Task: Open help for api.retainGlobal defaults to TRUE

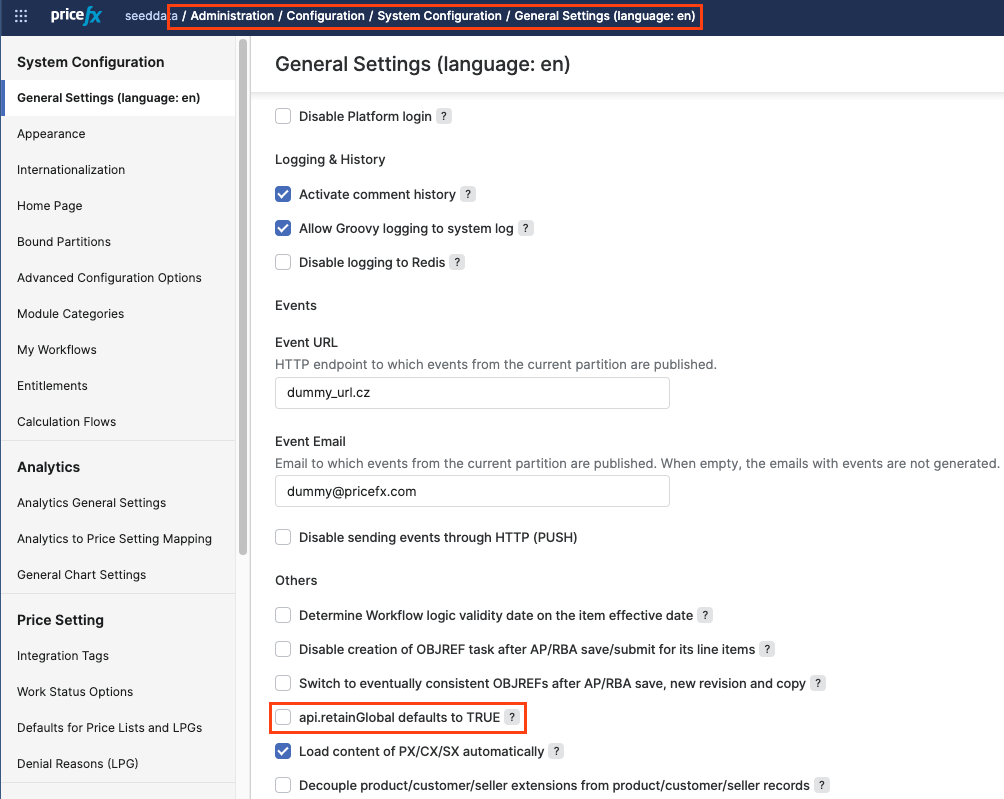Action: 512,717
